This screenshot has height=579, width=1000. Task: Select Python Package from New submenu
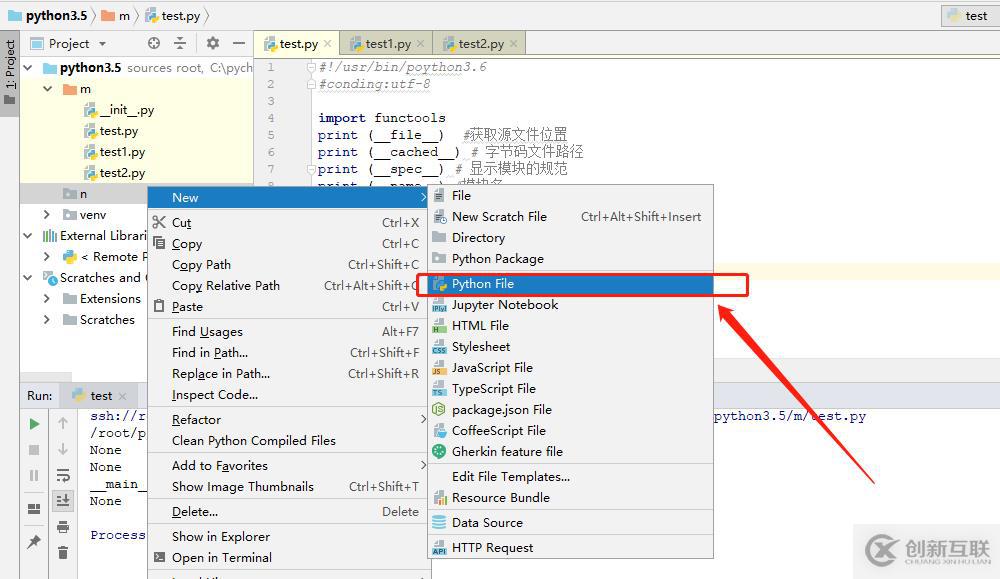[571, 259]
